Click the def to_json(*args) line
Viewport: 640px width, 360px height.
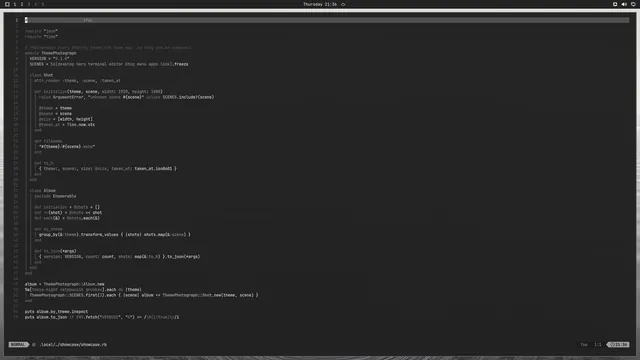pyautogui.click(x=55, y=251)
